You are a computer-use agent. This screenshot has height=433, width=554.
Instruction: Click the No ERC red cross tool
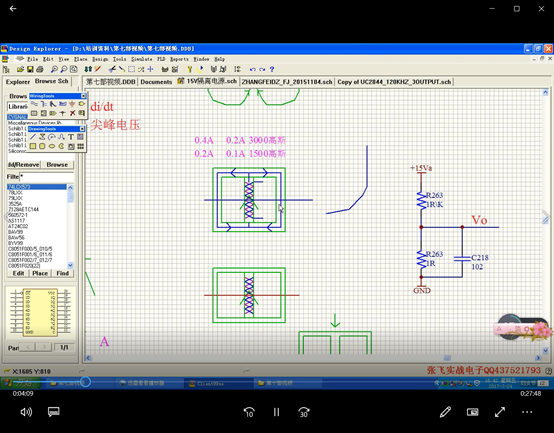click(x=72, y=113)
